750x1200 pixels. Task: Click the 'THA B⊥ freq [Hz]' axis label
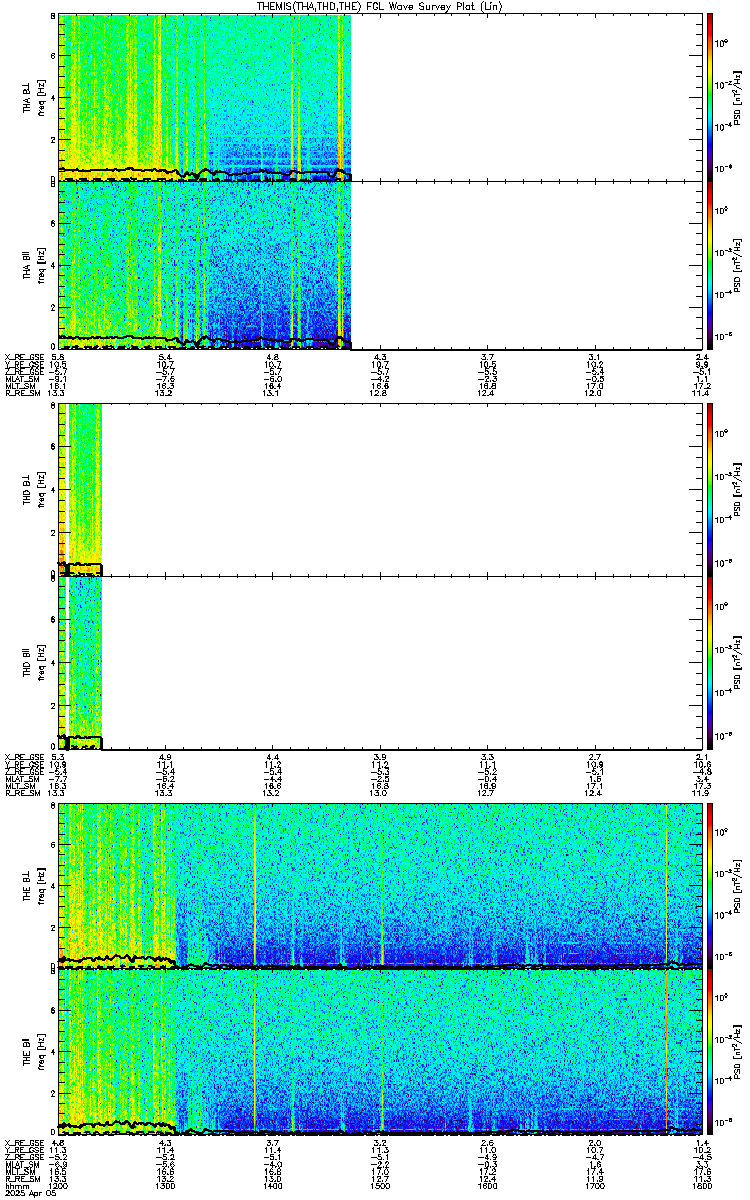pyautogui.click(x=33, y=98)
